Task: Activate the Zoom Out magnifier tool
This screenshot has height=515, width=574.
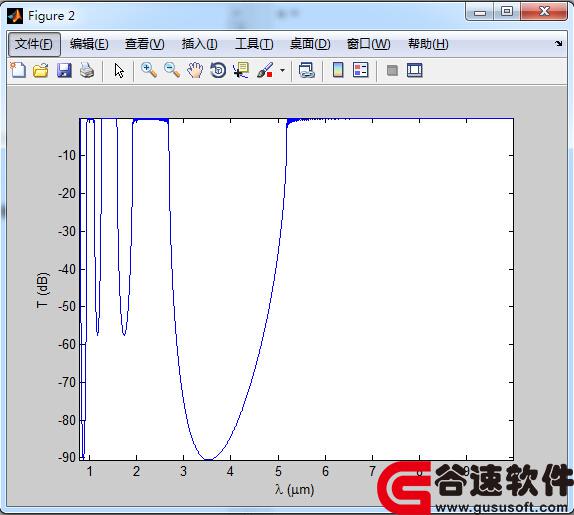Action: 172,70
